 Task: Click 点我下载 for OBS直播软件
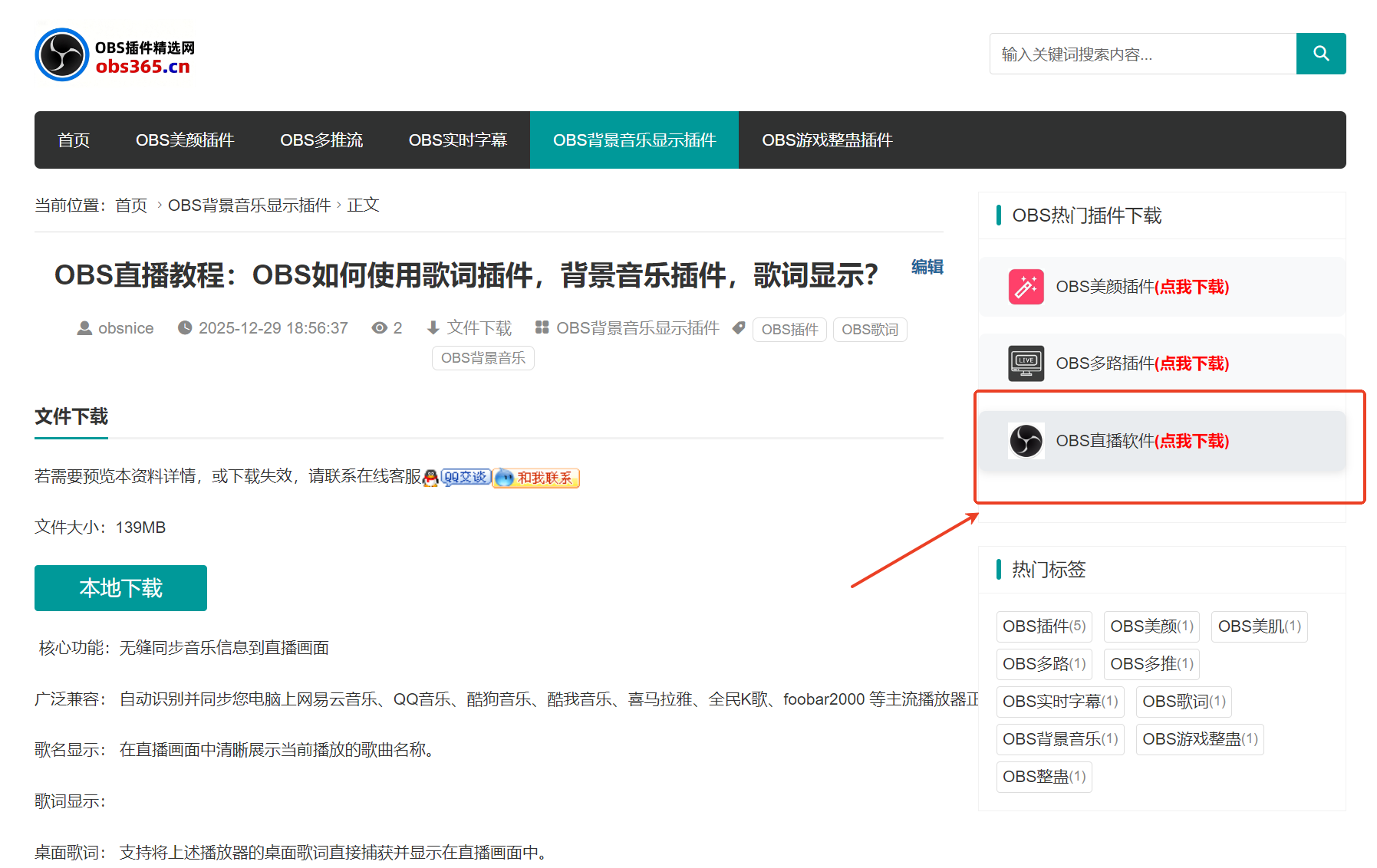(1191, 441)
